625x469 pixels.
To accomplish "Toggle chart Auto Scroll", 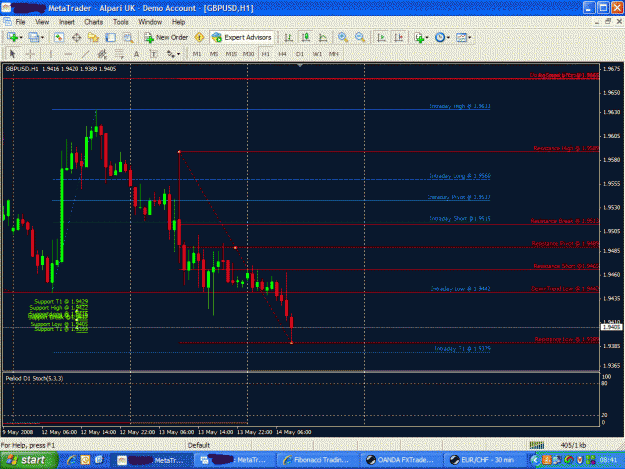I will 381,37.
